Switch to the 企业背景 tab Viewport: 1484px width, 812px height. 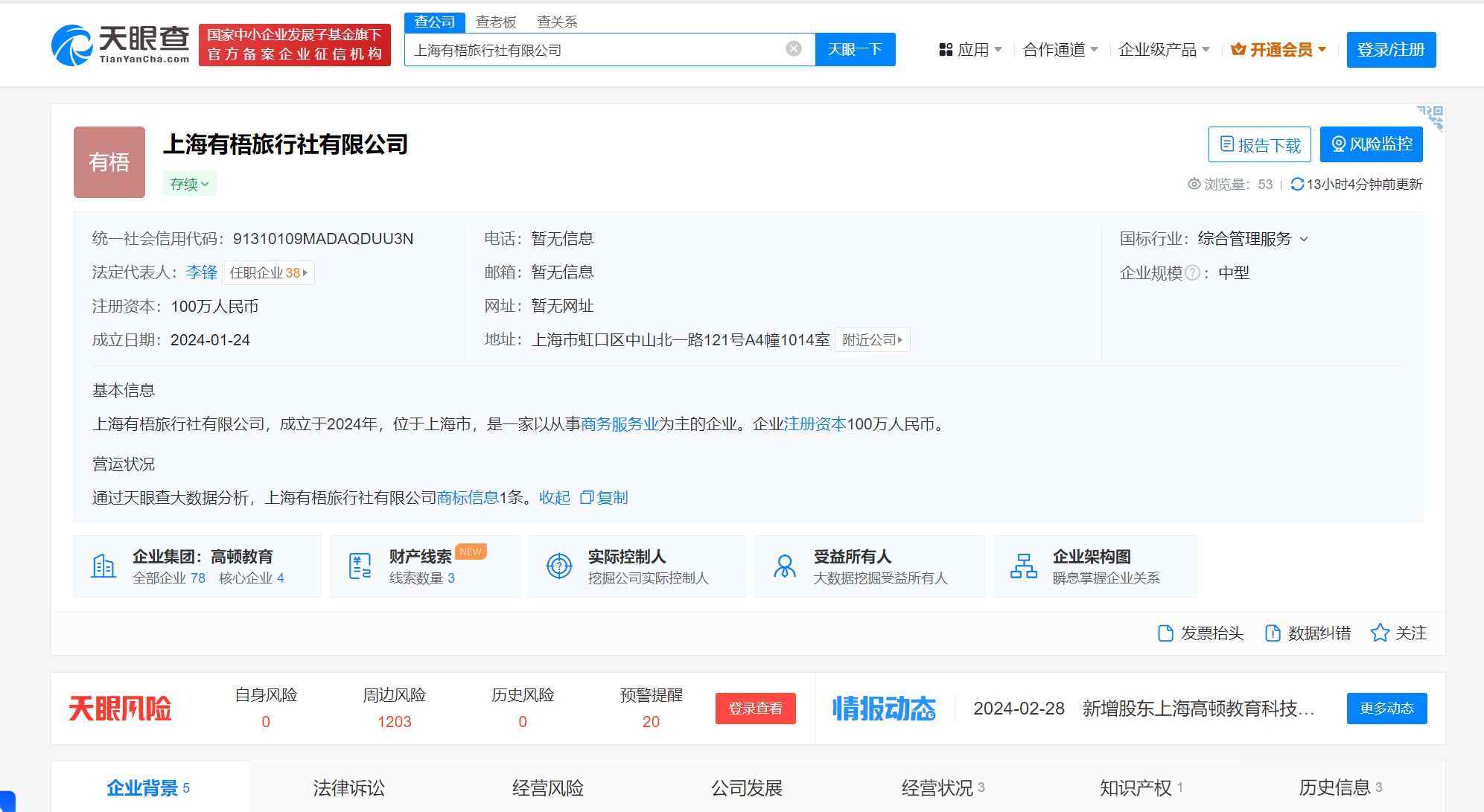click(149, 787)
